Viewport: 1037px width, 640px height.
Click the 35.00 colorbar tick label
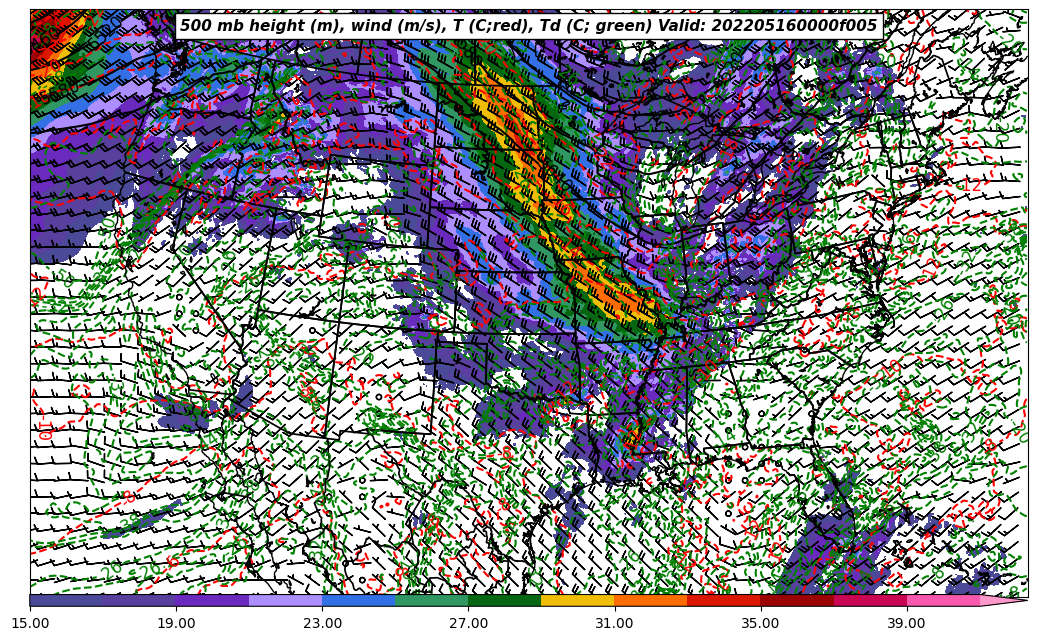click(761, 623)
